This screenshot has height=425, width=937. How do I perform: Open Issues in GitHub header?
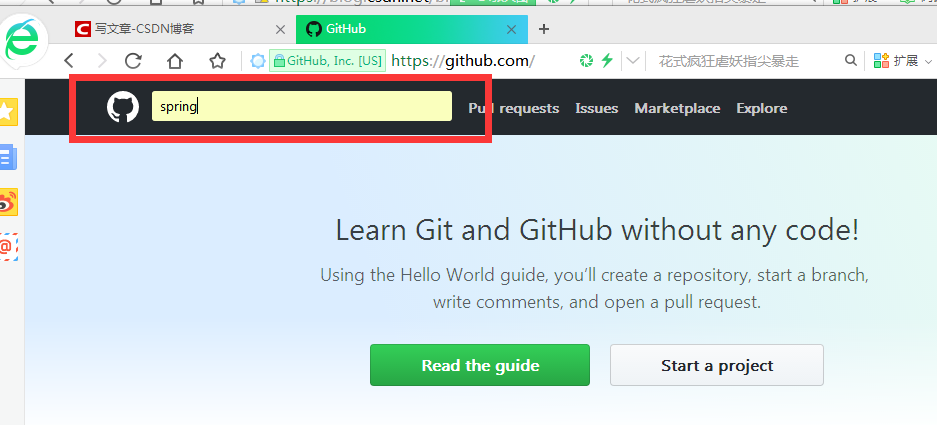[596, 108]
